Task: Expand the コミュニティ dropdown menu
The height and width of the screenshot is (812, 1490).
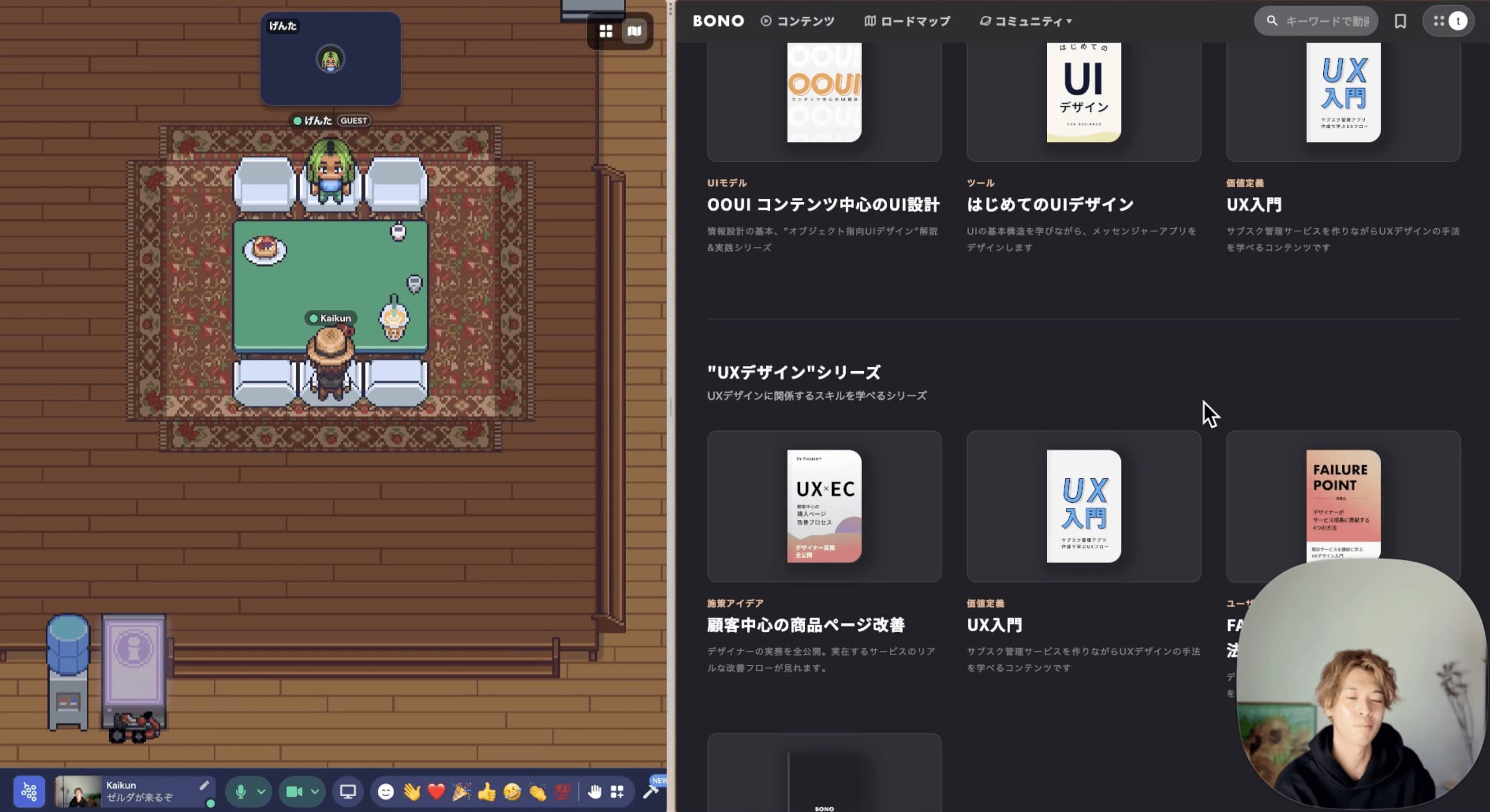Action: click(1026, 21)
